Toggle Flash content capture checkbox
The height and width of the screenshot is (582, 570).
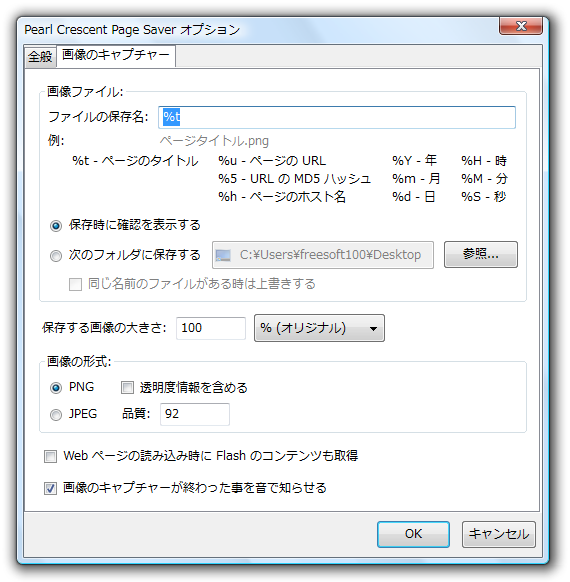pyautogui.click(x=50, y=456)
